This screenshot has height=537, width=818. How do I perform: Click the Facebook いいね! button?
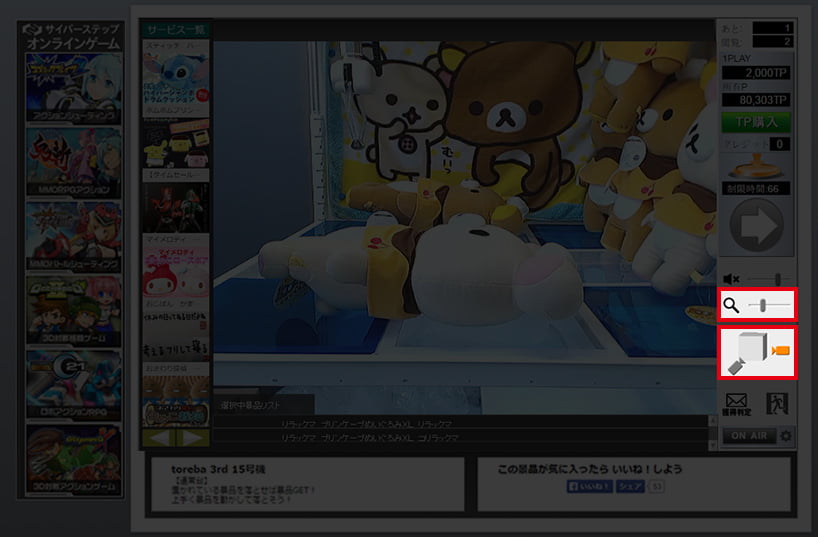coord(589,486)
